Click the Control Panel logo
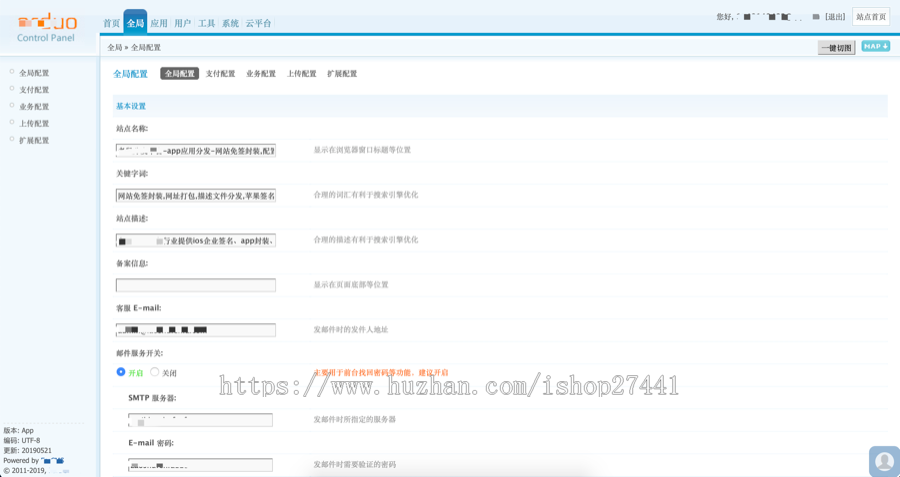This screenshot has height=477, width=900. pos(47,29)
